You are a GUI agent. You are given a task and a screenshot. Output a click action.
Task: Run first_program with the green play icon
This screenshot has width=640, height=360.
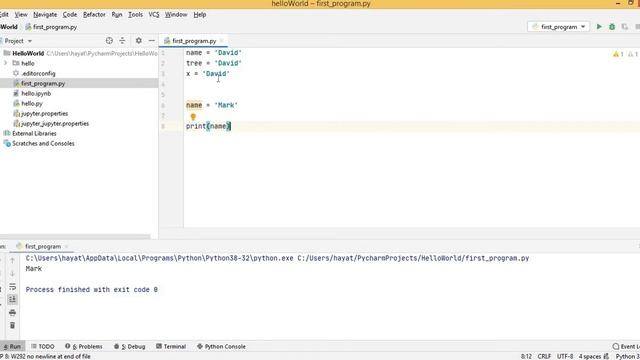pos(599,27)
